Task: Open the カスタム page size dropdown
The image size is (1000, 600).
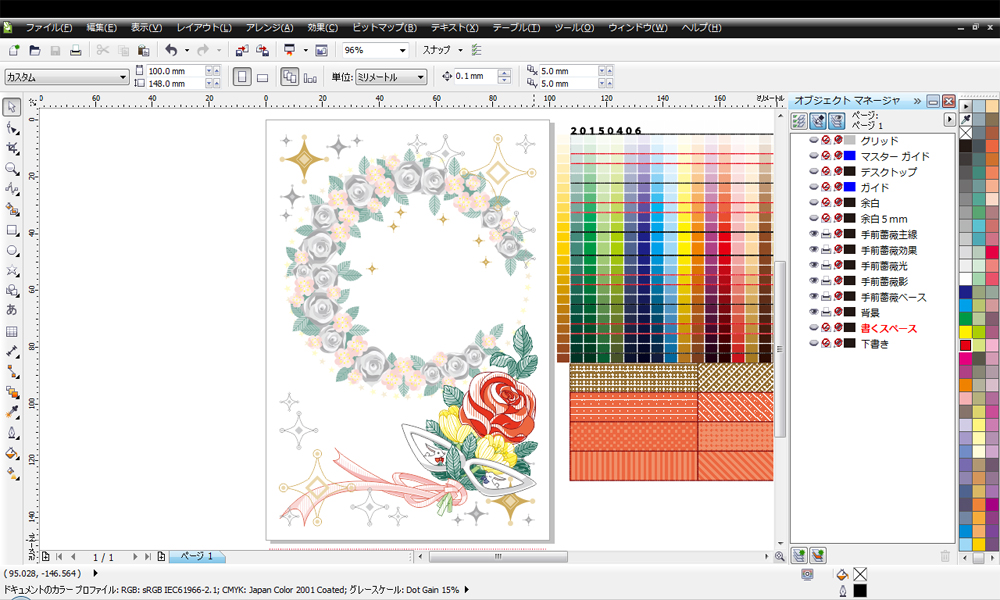Action: [123, 76]
